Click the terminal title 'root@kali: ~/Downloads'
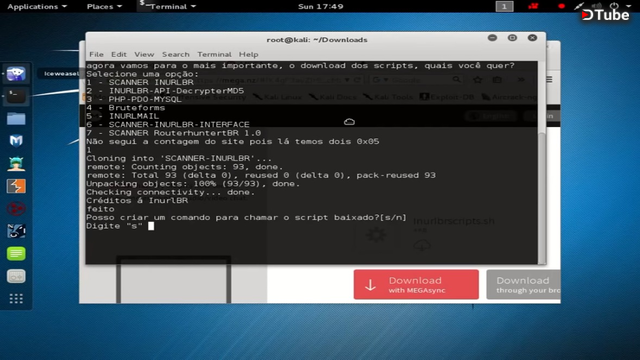 coord(317,40)
